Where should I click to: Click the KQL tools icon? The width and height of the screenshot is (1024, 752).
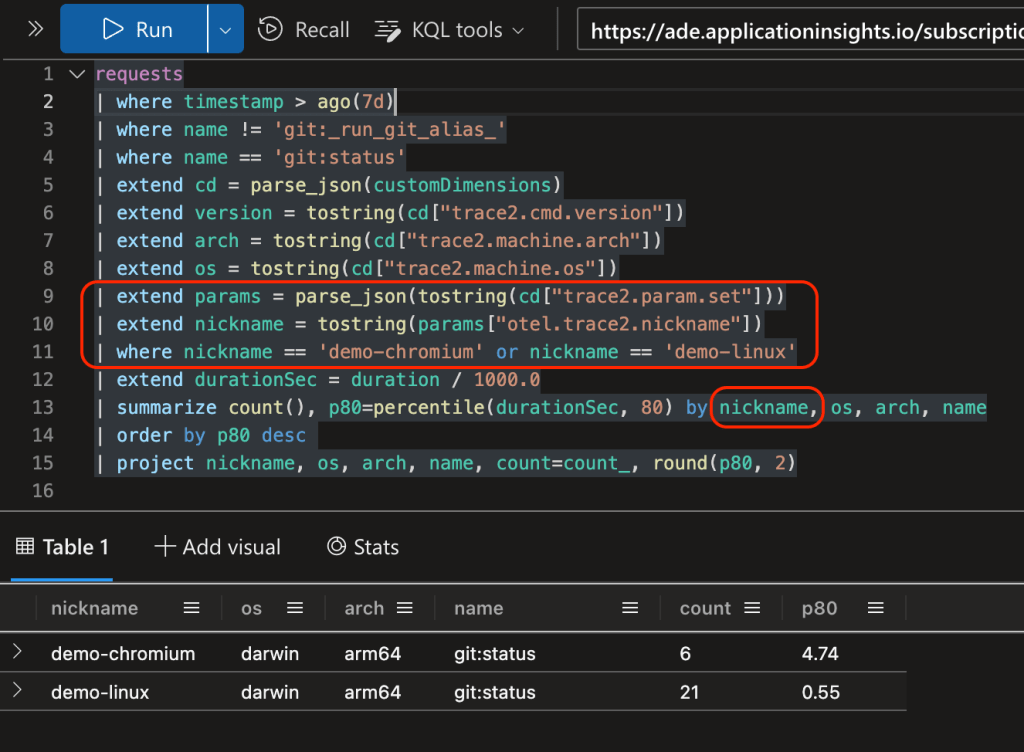pyautogui.click(x=386, y=30)
